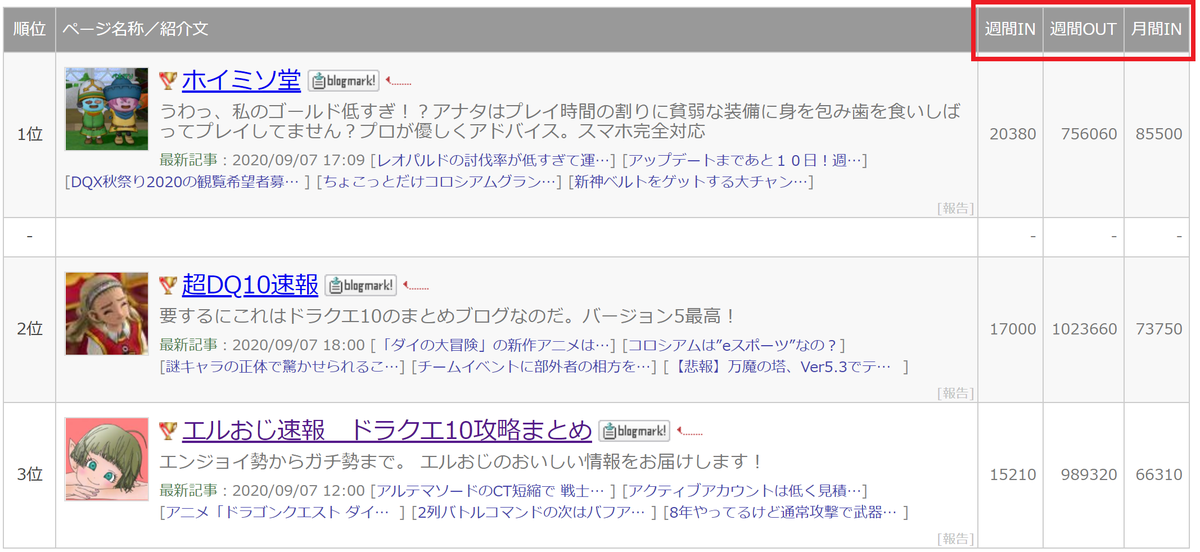Screen dimensions: 1200x552
Task: Select the weekly IN value 15210
Action: point(1013,474)
